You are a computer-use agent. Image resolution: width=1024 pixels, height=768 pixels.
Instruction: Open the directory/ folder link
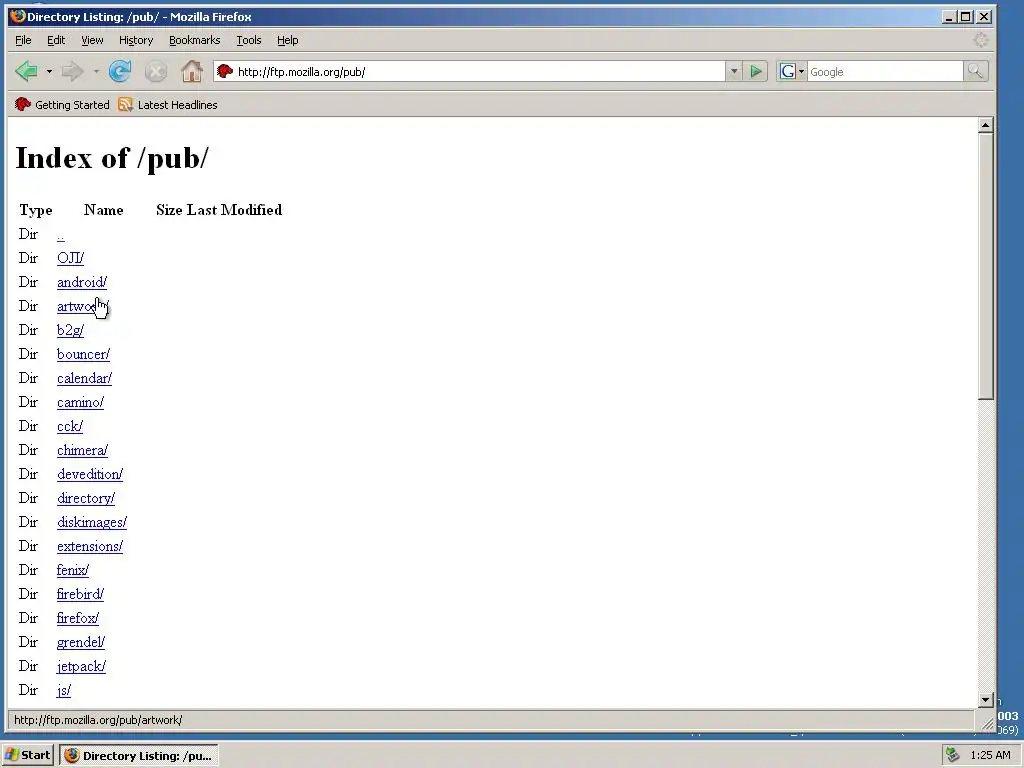pyautogui.click(x=86, y=498)
